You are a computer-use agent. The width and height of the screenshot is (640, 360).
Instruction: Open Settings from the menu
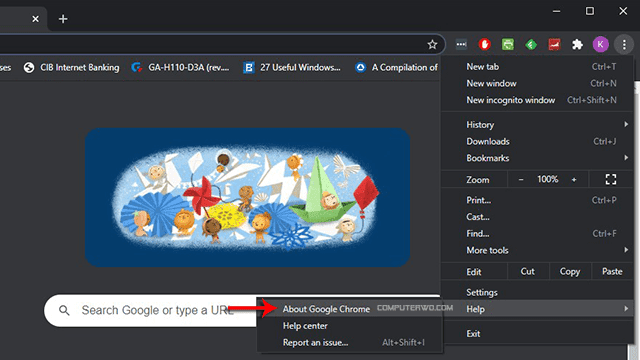tap(537, 292)
